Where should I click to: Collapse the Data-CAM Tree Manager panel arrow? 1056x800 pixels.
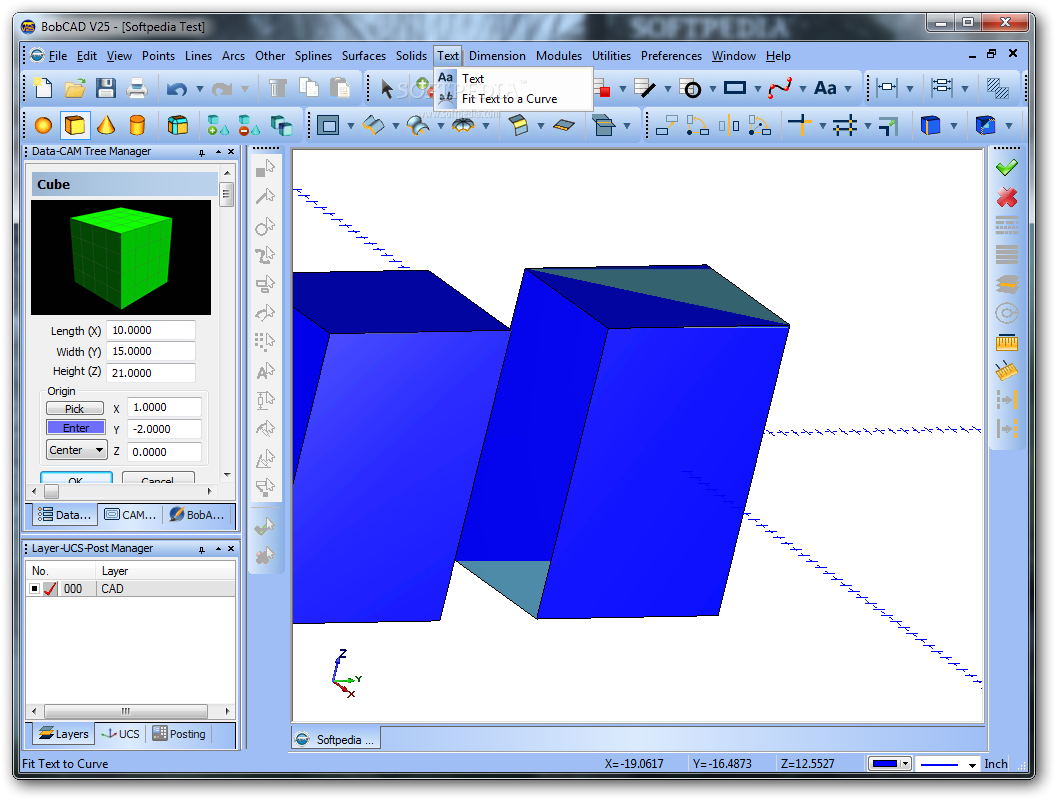point(218,152)
